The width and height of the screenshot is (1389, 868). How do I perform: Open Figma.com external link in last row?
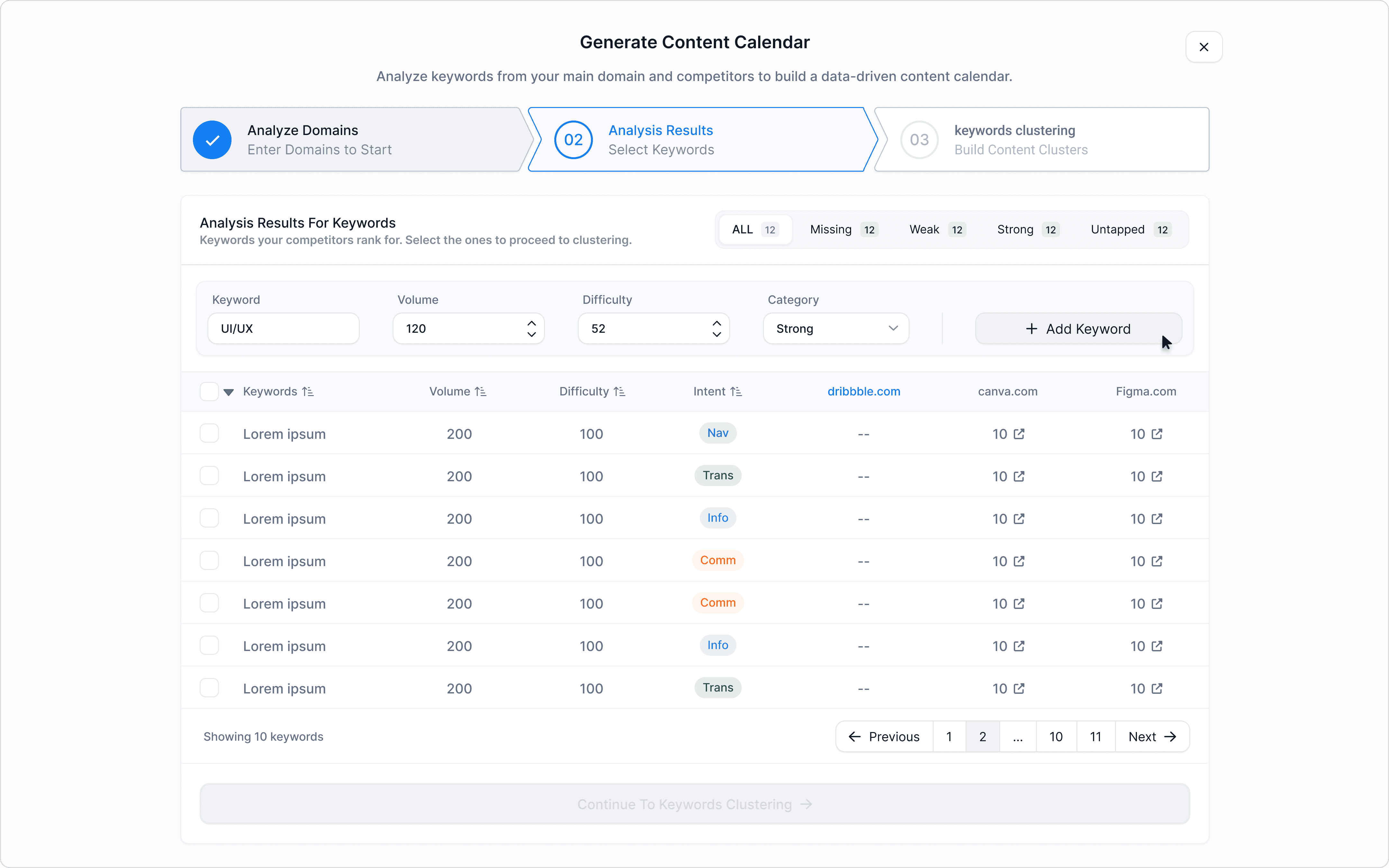(1157, 688)
